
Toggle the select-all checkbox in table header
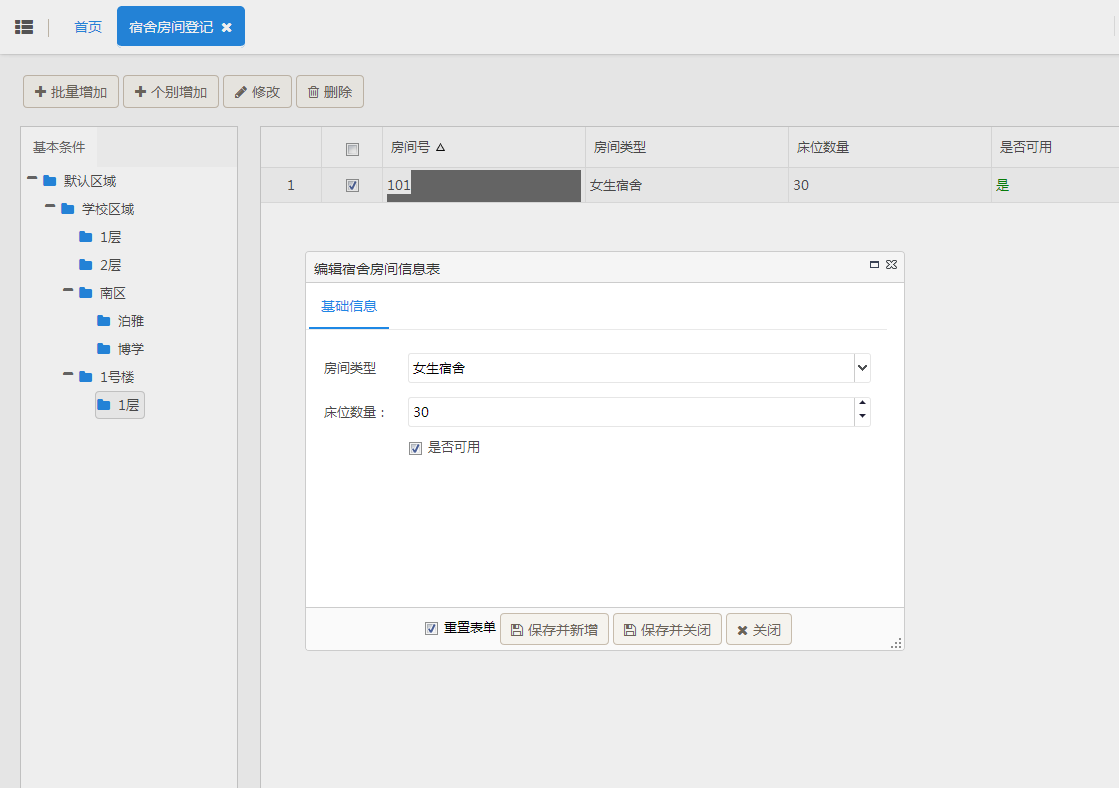[352, 149]
